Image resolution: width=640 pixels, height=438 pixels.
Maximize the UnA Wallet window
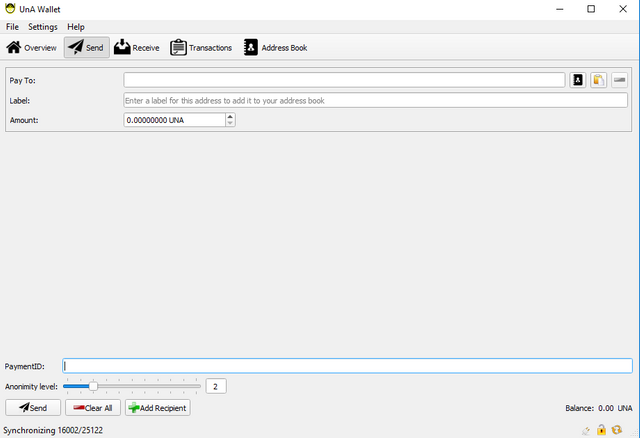tap(591, 9)
